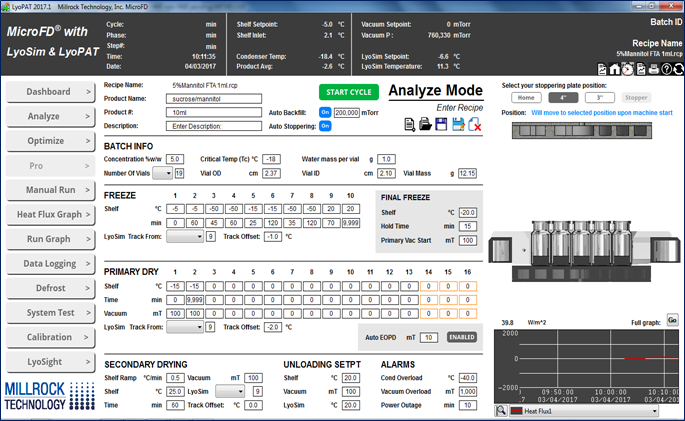Click the Secondary Drying Shelf Ramp field

pos(175,378)
